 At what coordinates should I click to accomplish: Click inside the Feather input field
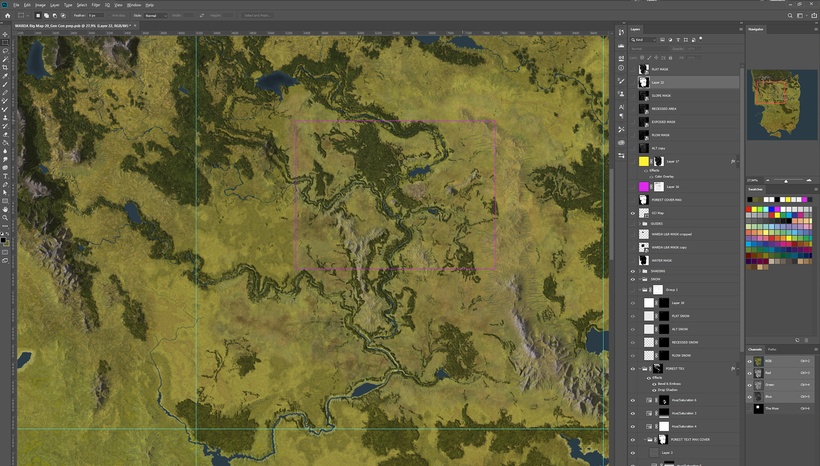tap(96, 16)
